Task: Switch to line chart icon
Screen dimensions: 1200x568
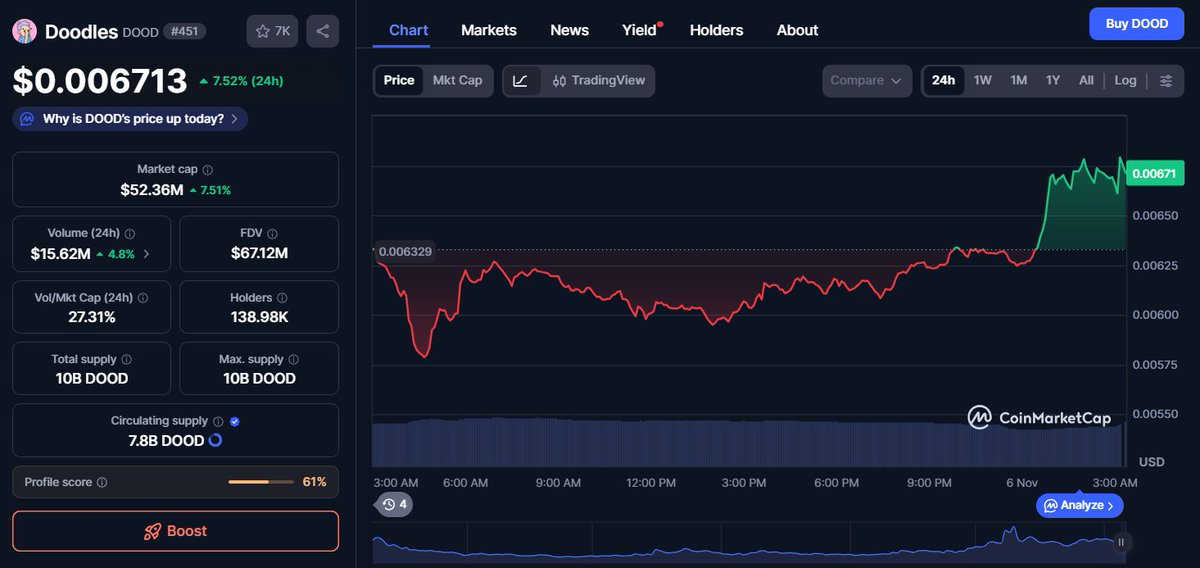Action: pos(520,81)
